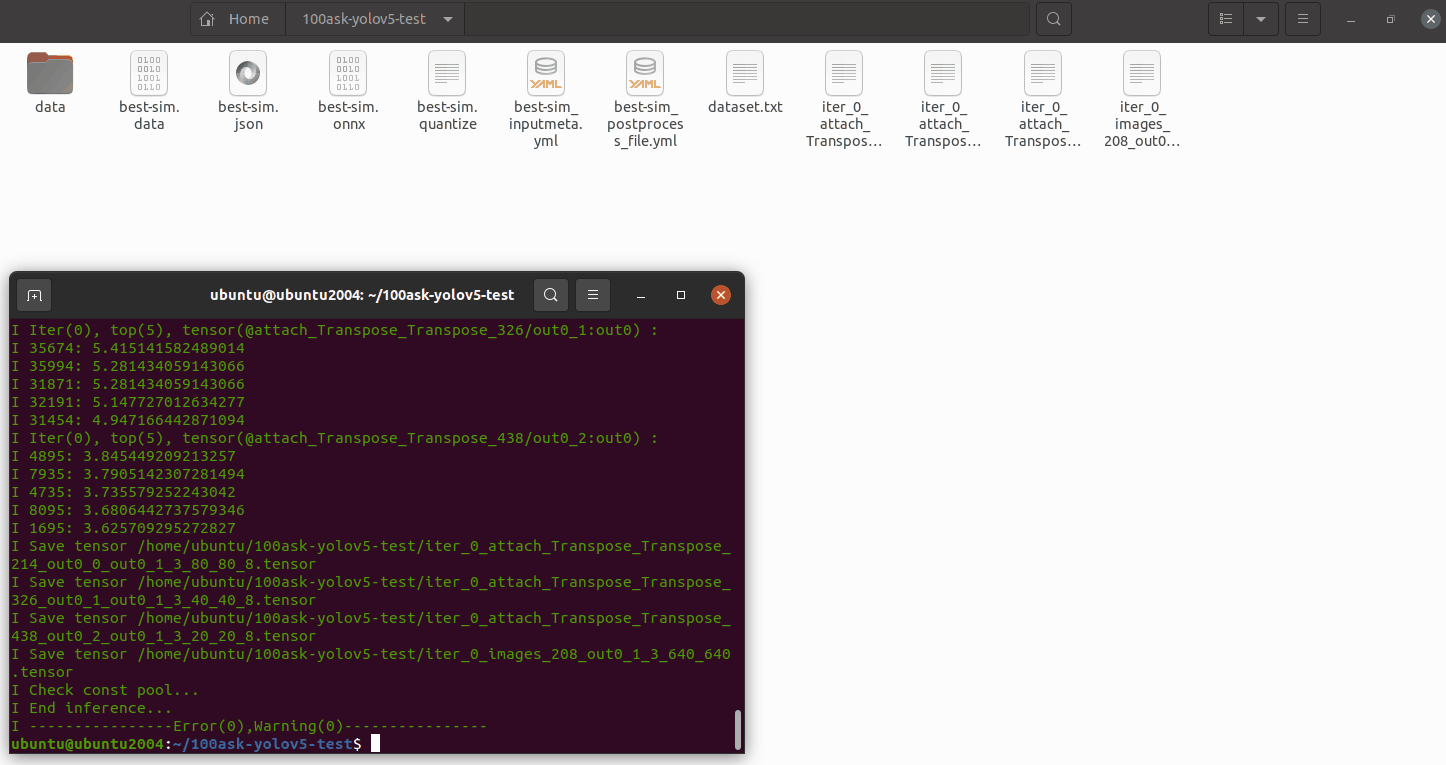Click the Home button in the path bar
This screenshot has width=1446, height=765.
[x=237, y=18]
